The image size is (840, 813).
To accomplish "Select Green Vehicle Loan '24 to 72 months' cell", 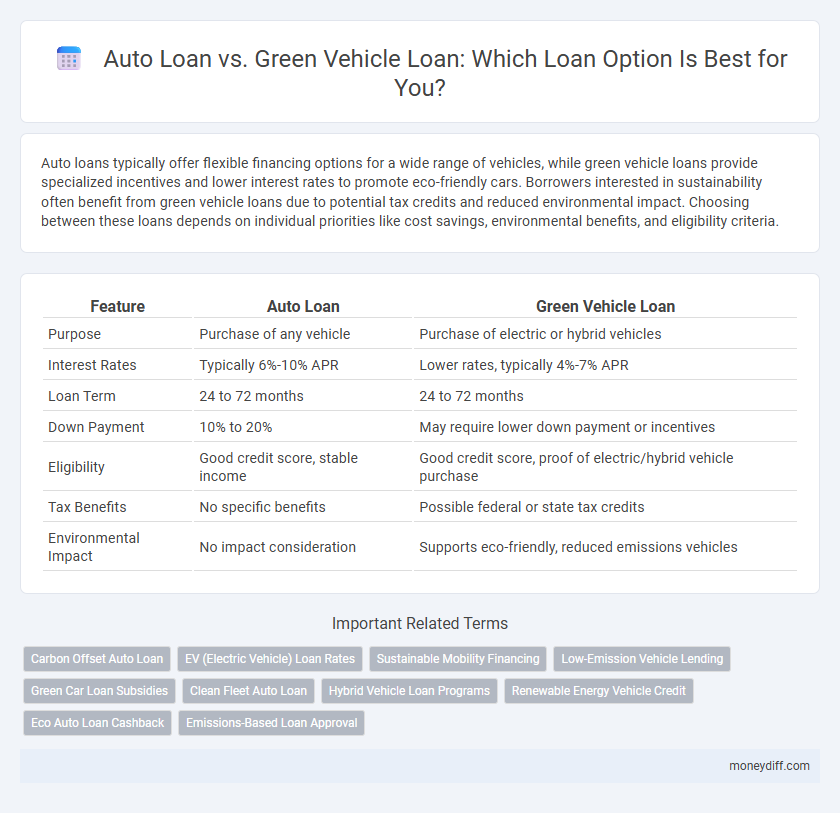I will [605, 396].
